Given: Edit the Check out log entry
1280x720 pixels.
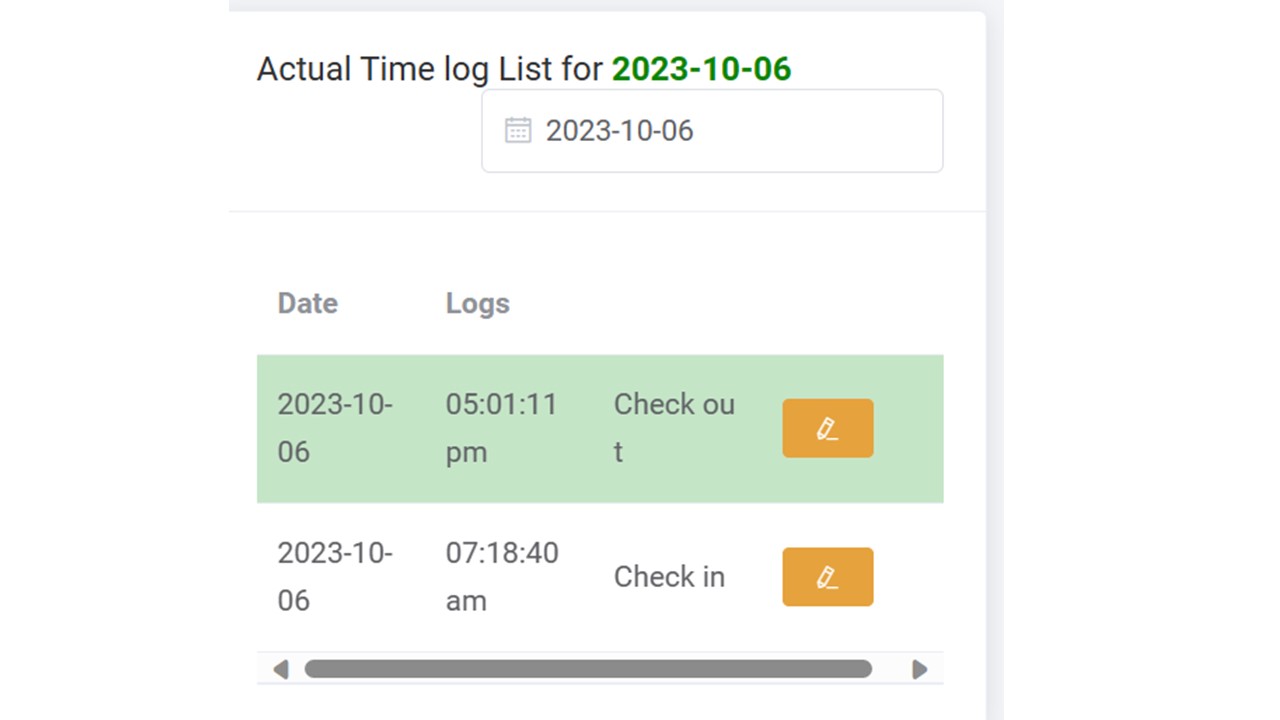Looking at the screenshot, I should [x=827, y=428].
